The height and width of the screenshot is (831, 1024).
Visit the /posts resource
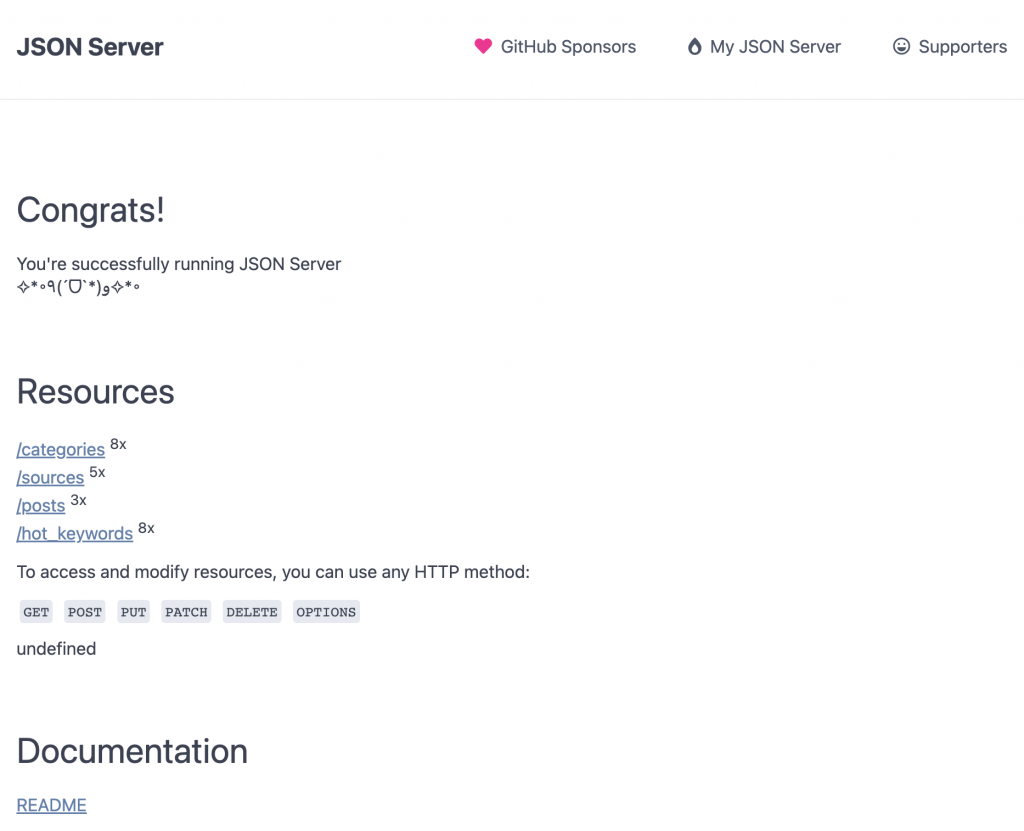click(x=41, y=506)
